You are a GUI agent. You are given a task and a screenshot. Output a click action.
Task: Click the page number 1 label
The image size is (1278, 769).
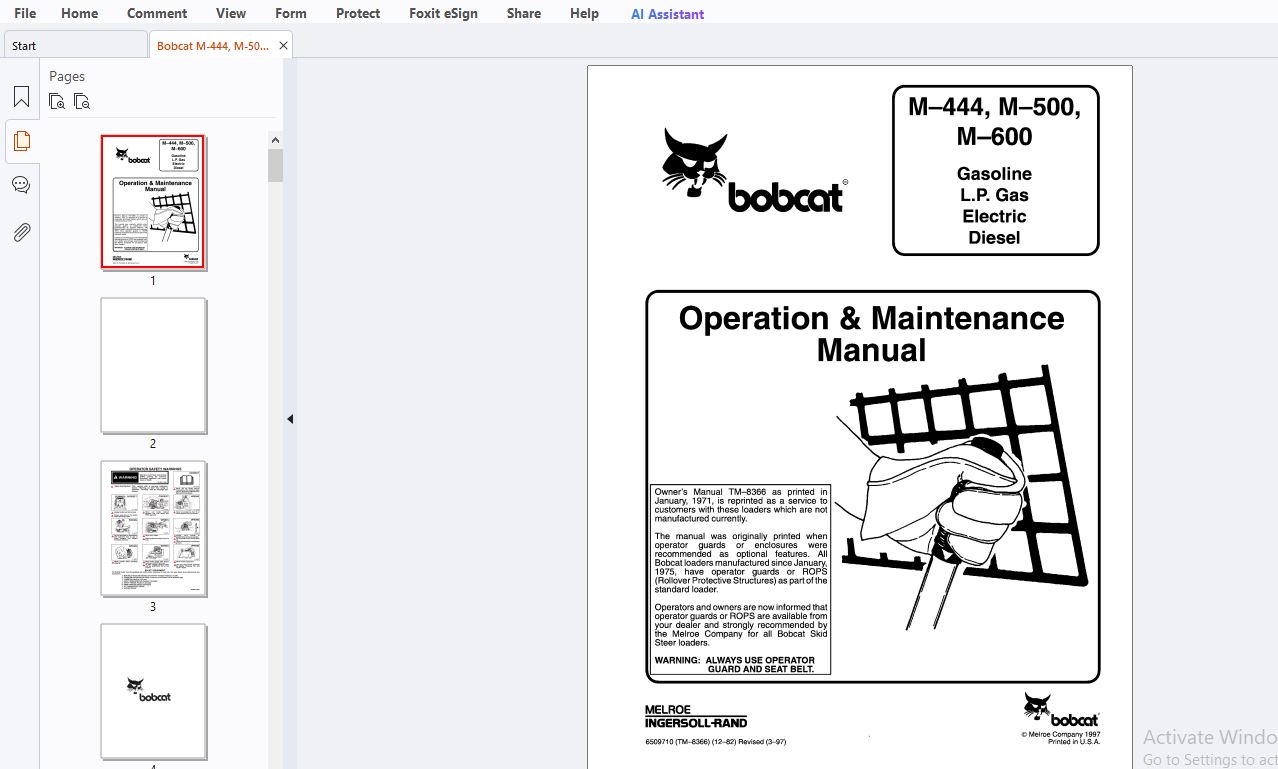[x=153, y=281]
